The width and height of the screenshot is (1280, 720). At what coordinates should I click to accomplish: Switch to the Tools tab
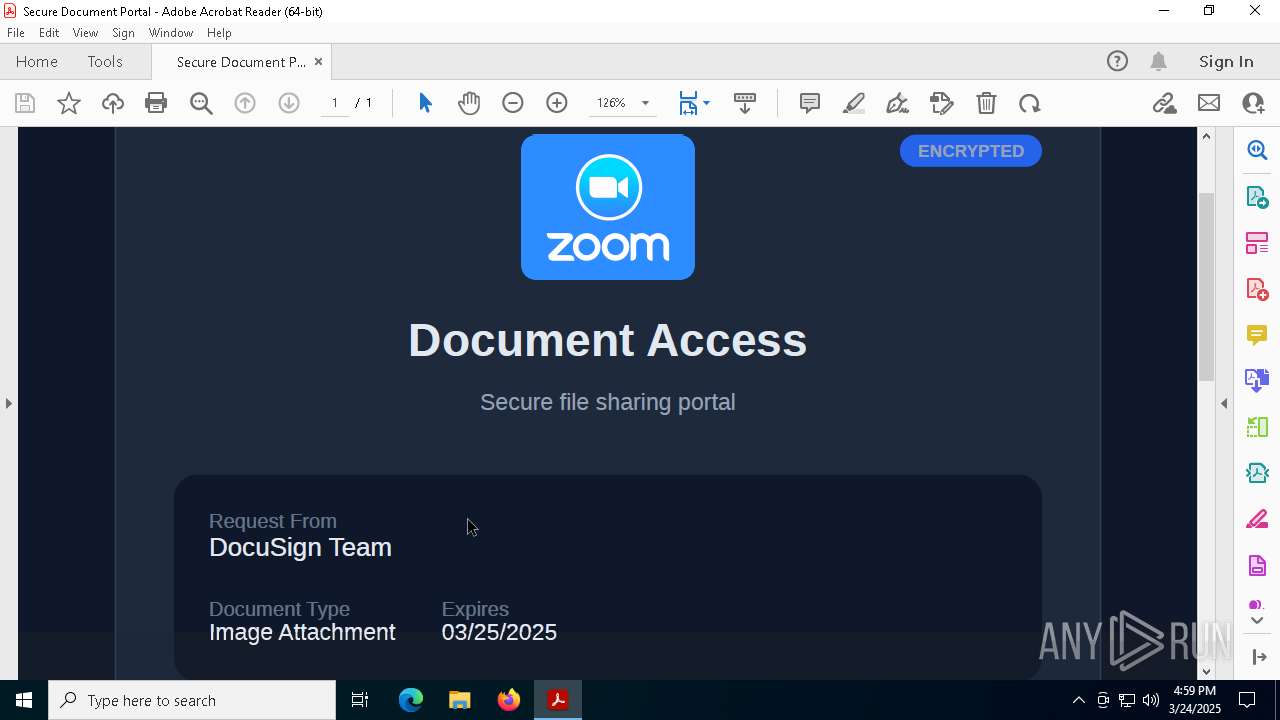[105, 61]
